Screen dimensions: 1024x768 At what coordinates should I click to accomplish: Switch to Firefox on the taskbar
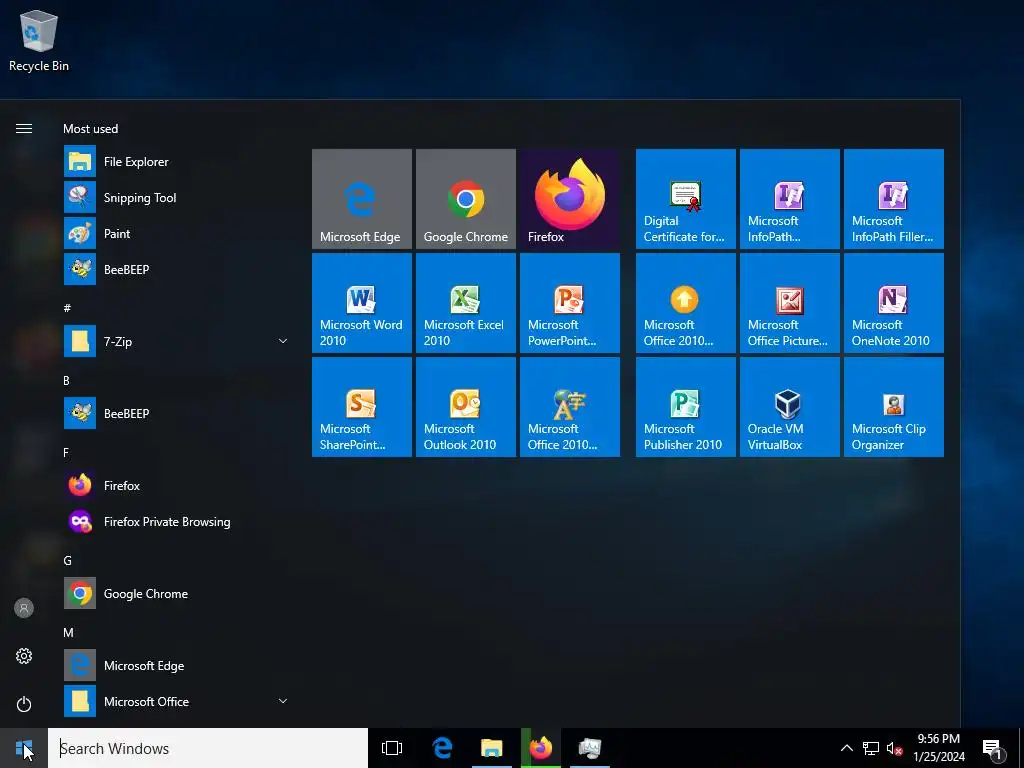[541, 748]
